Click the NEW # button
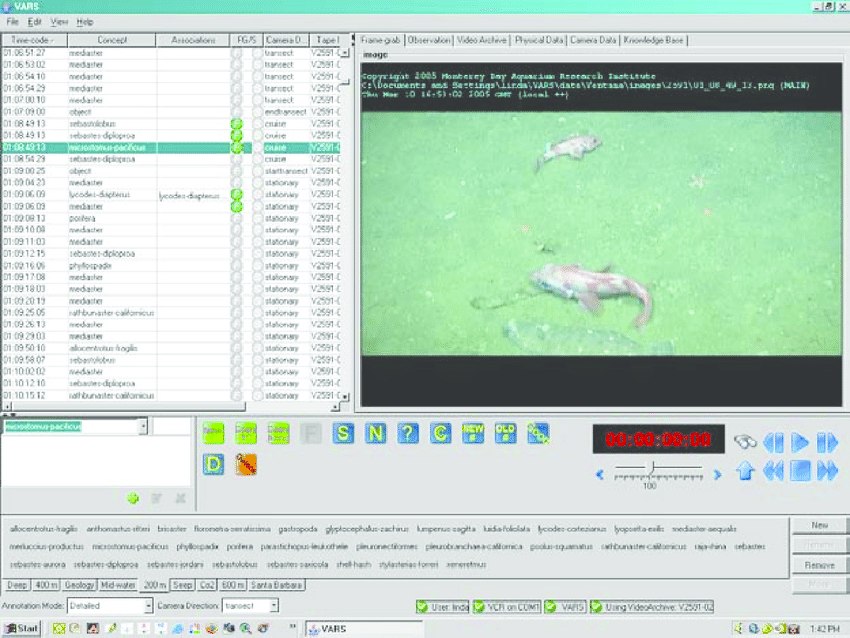The image size is (850, 638). [x=473, y=433]
